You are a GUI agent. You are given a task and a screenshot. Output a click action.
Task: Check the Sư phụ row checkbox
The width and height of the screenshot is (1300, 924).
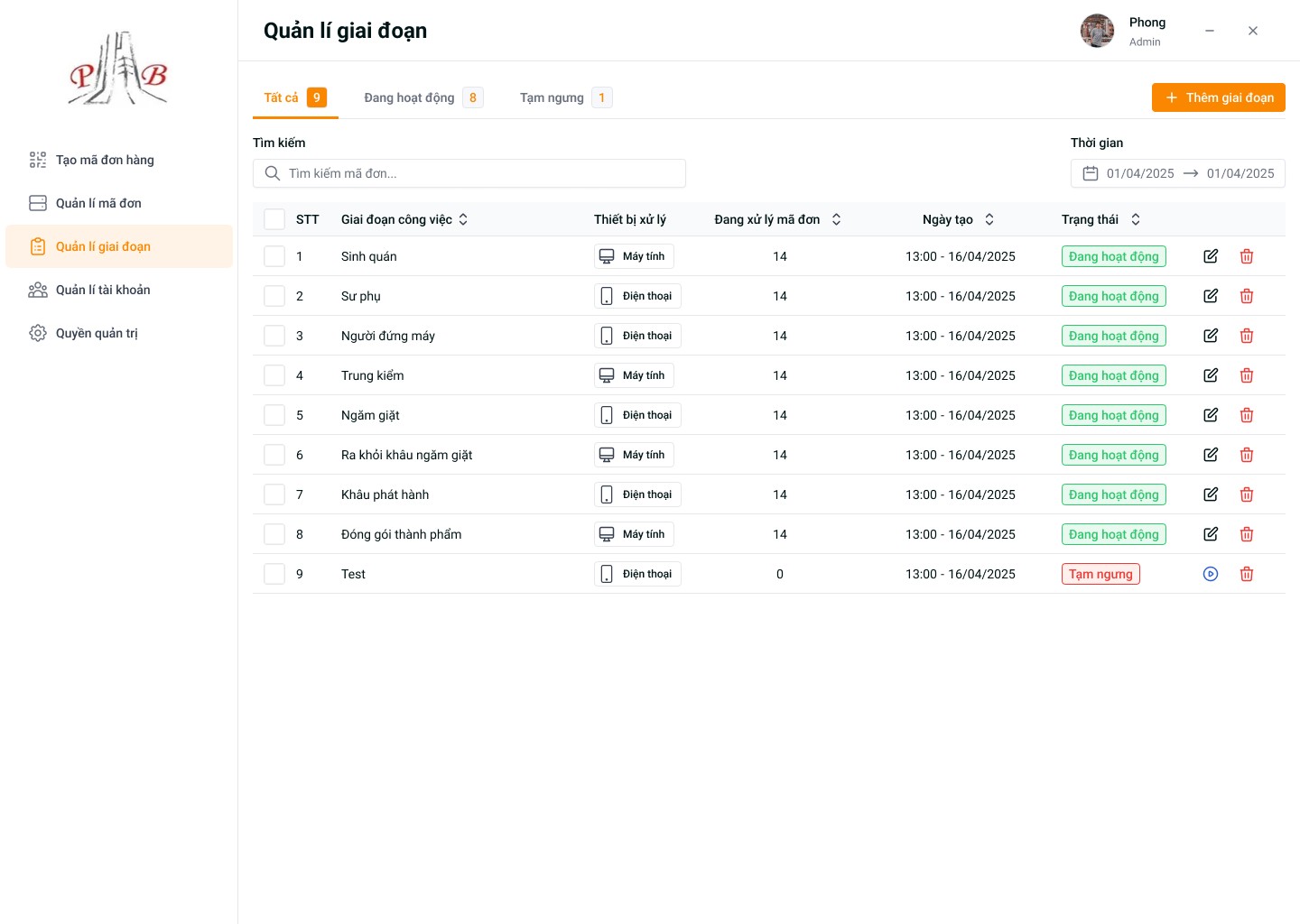point(274,296)
